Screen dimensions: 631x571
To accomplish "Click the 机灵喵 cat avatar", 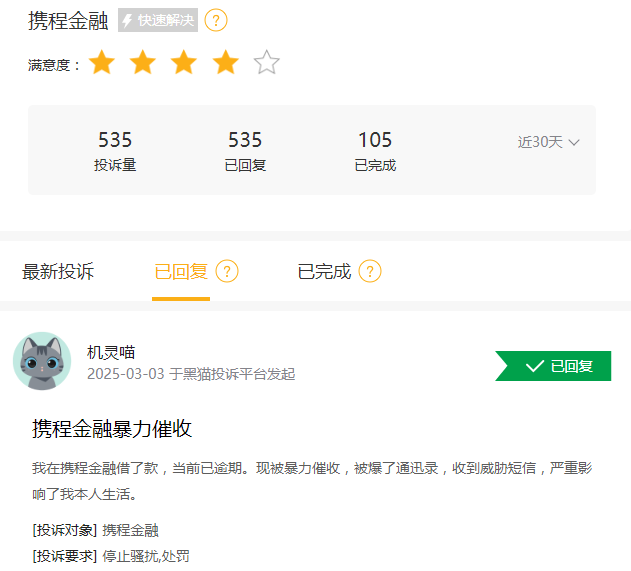I will [42, 361].
